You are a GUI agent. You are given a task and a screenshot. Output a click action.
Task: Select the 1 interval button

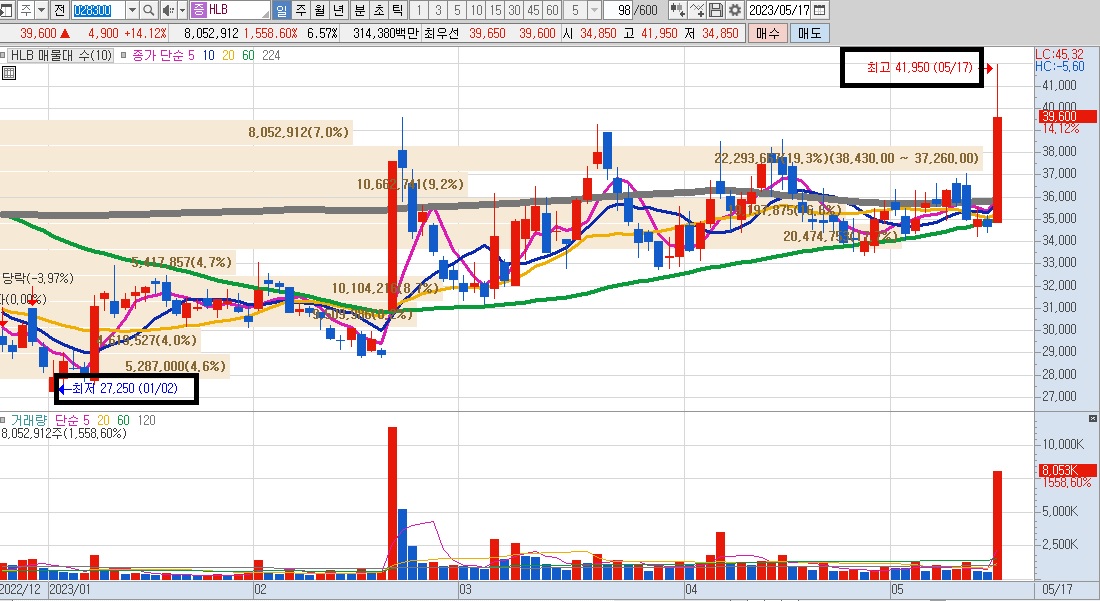pyautogui.click(x=419, y=10)
